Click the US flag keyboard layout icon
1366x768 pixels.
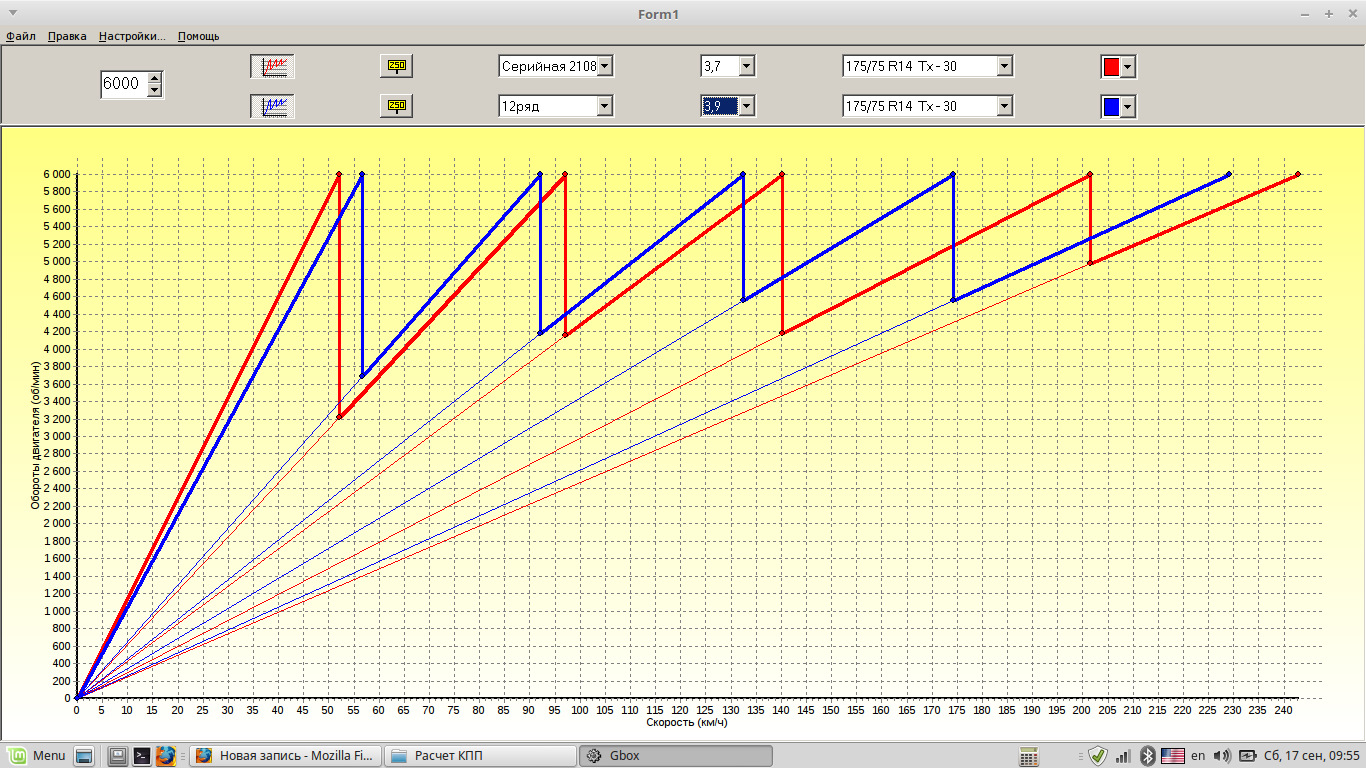coord(1172,756)
